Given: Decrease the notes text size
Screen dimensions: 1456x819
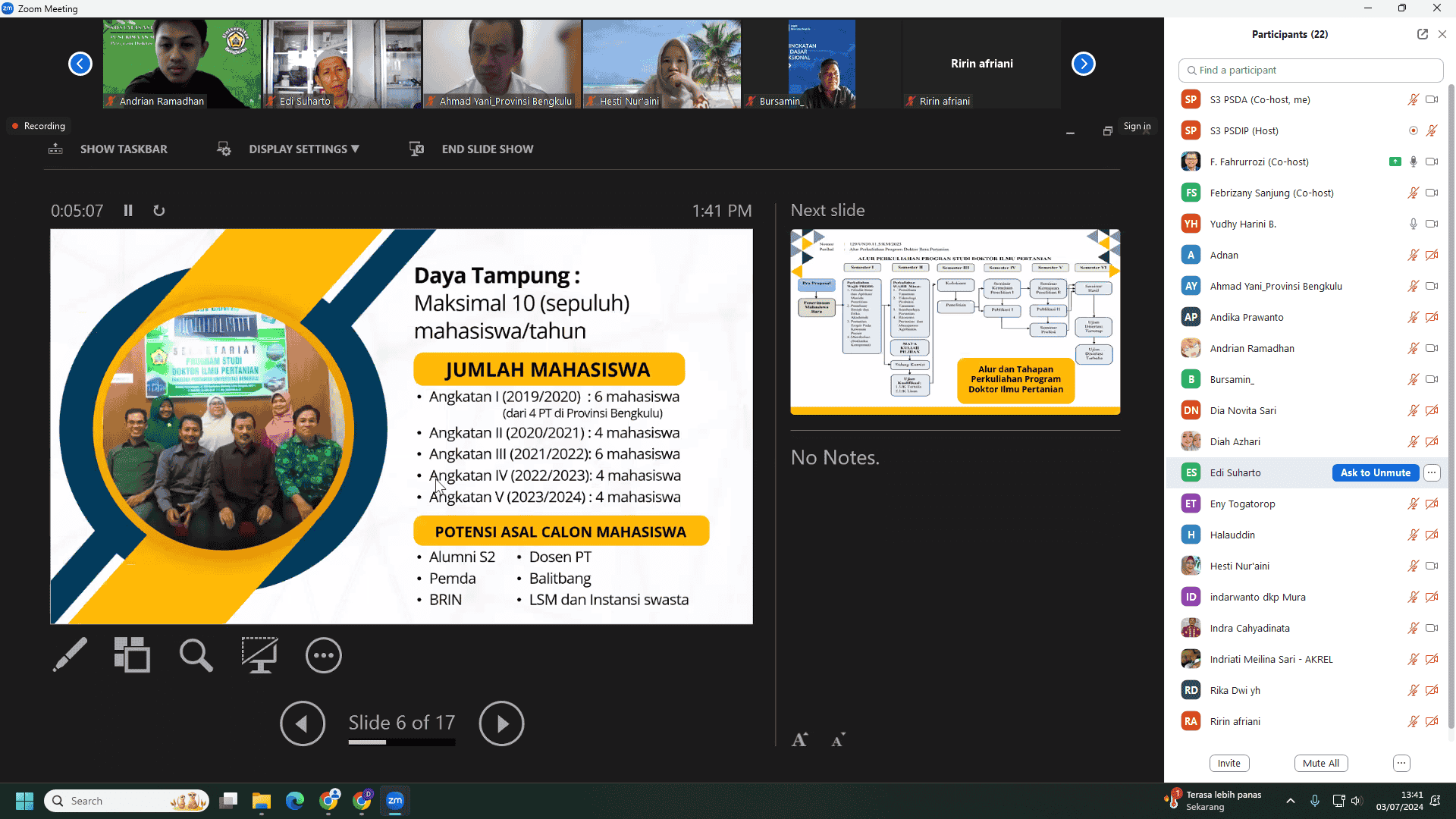Looking at the screenshot, I should click(838, 739).
